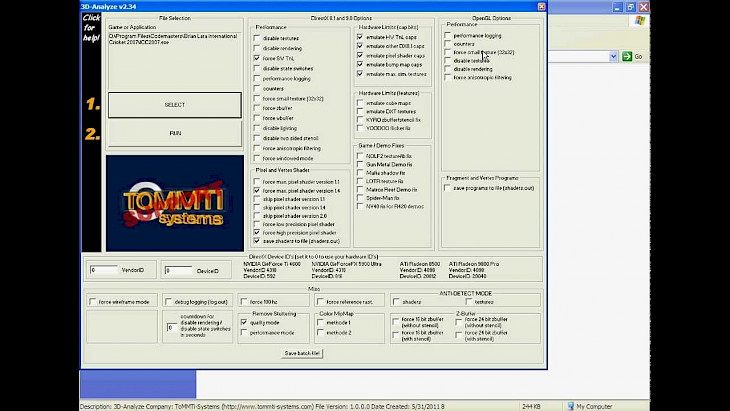Close the 3D-Analyze v2.34 window

pyautogui.click(x=541, y=7)
